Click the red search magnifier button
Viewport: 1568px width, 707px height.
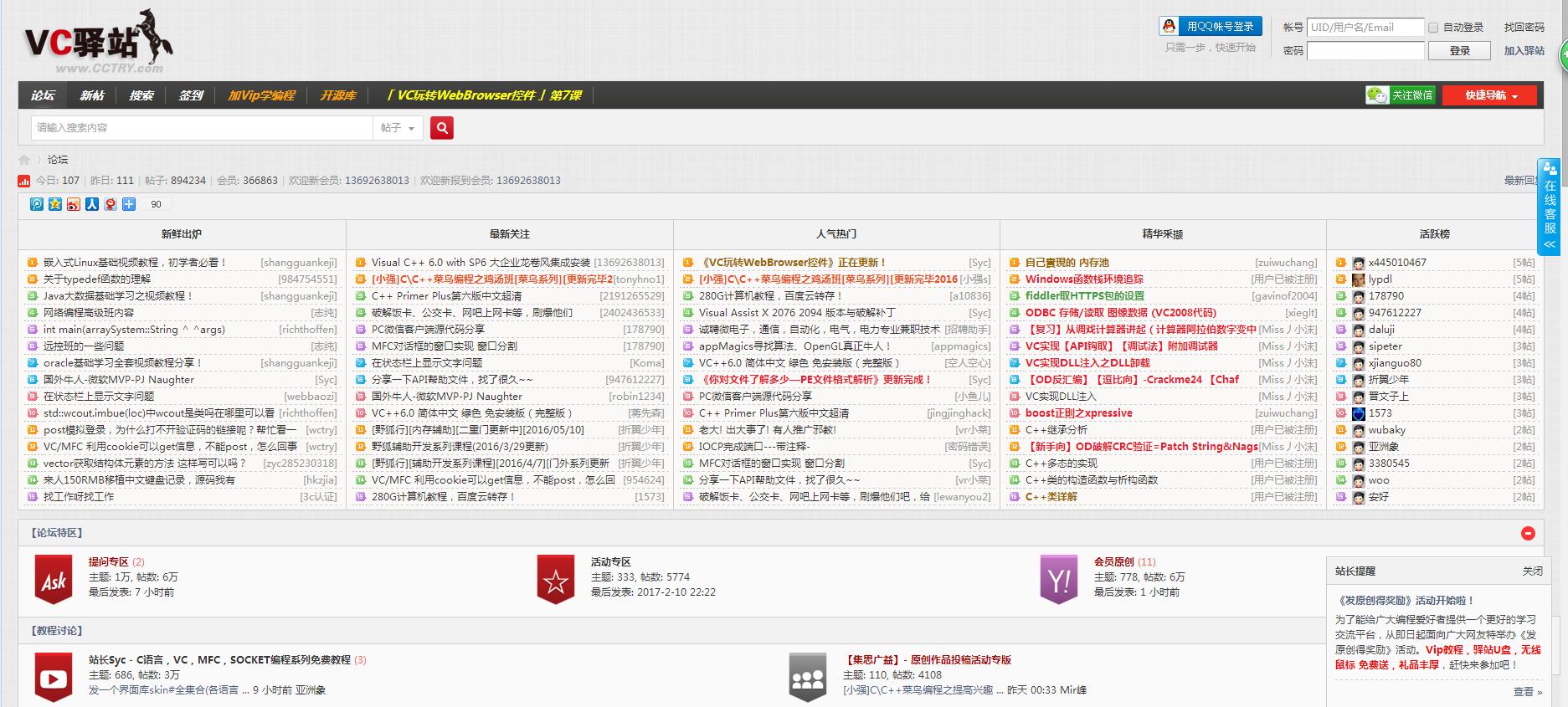pos(442,128)
